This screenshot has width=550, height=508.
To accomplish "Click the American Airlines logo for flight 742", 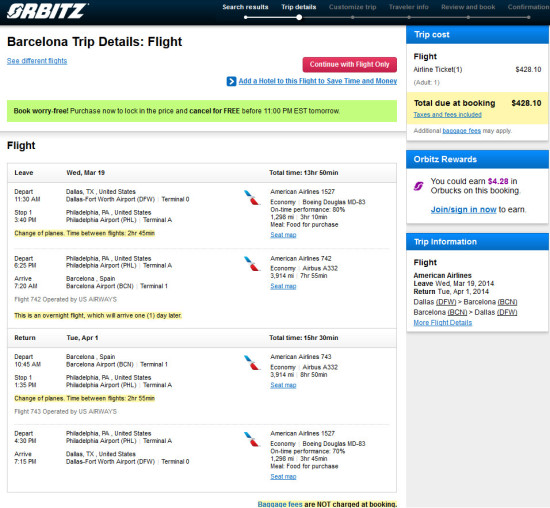I will pyautogui.click(x=252, y=264).
